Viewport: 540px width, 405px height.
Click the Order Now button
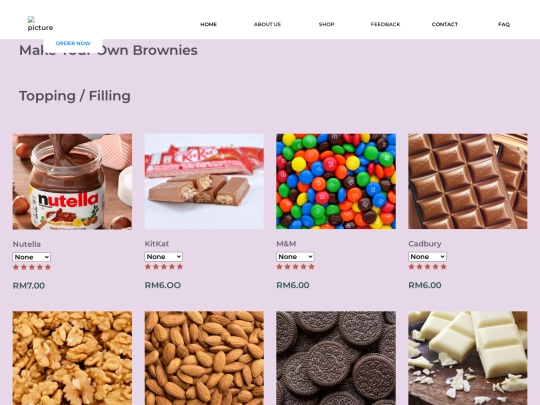[x=73, y=43]
